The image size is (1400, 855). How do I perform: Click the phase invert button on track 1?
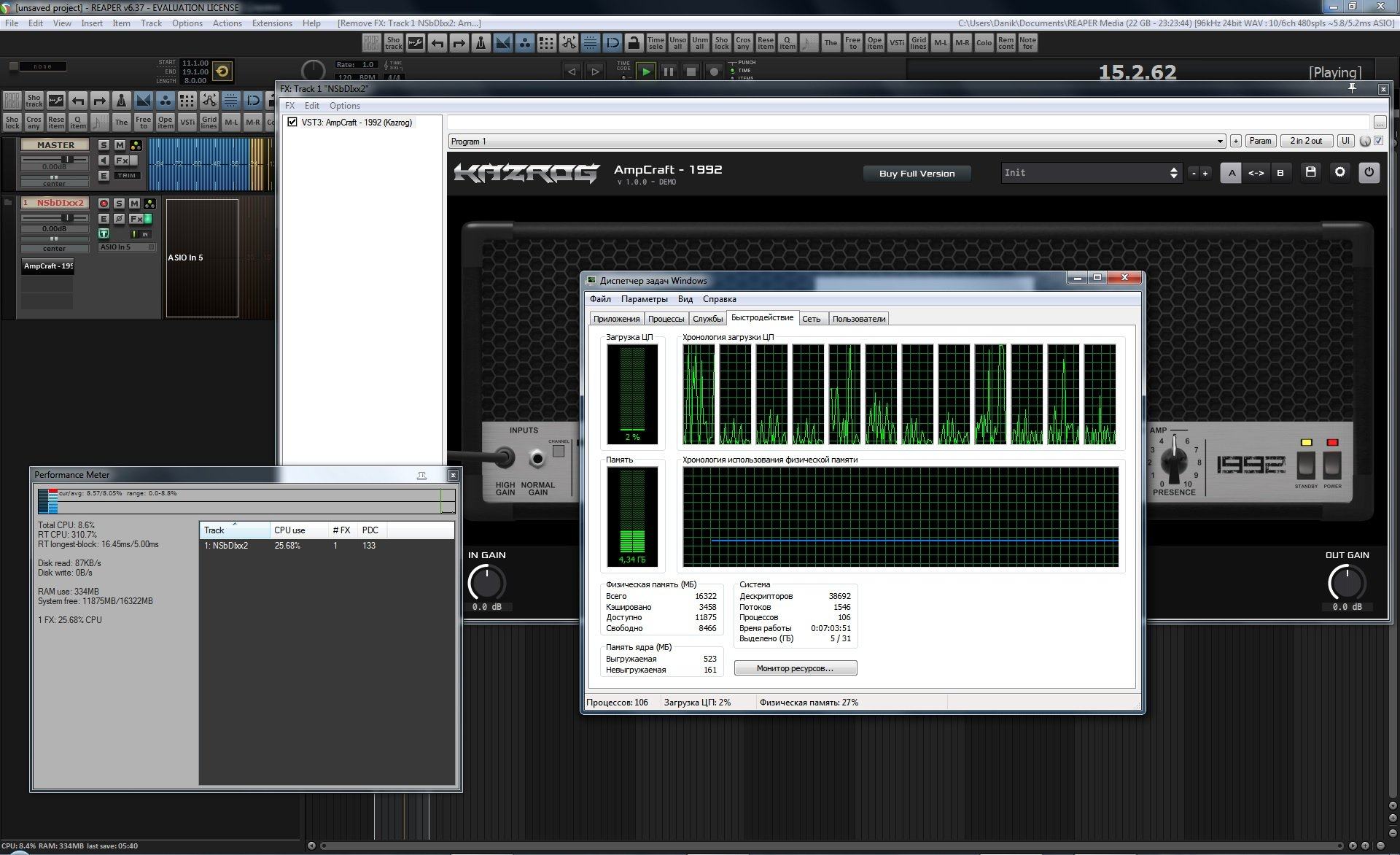tap(120, 219)
